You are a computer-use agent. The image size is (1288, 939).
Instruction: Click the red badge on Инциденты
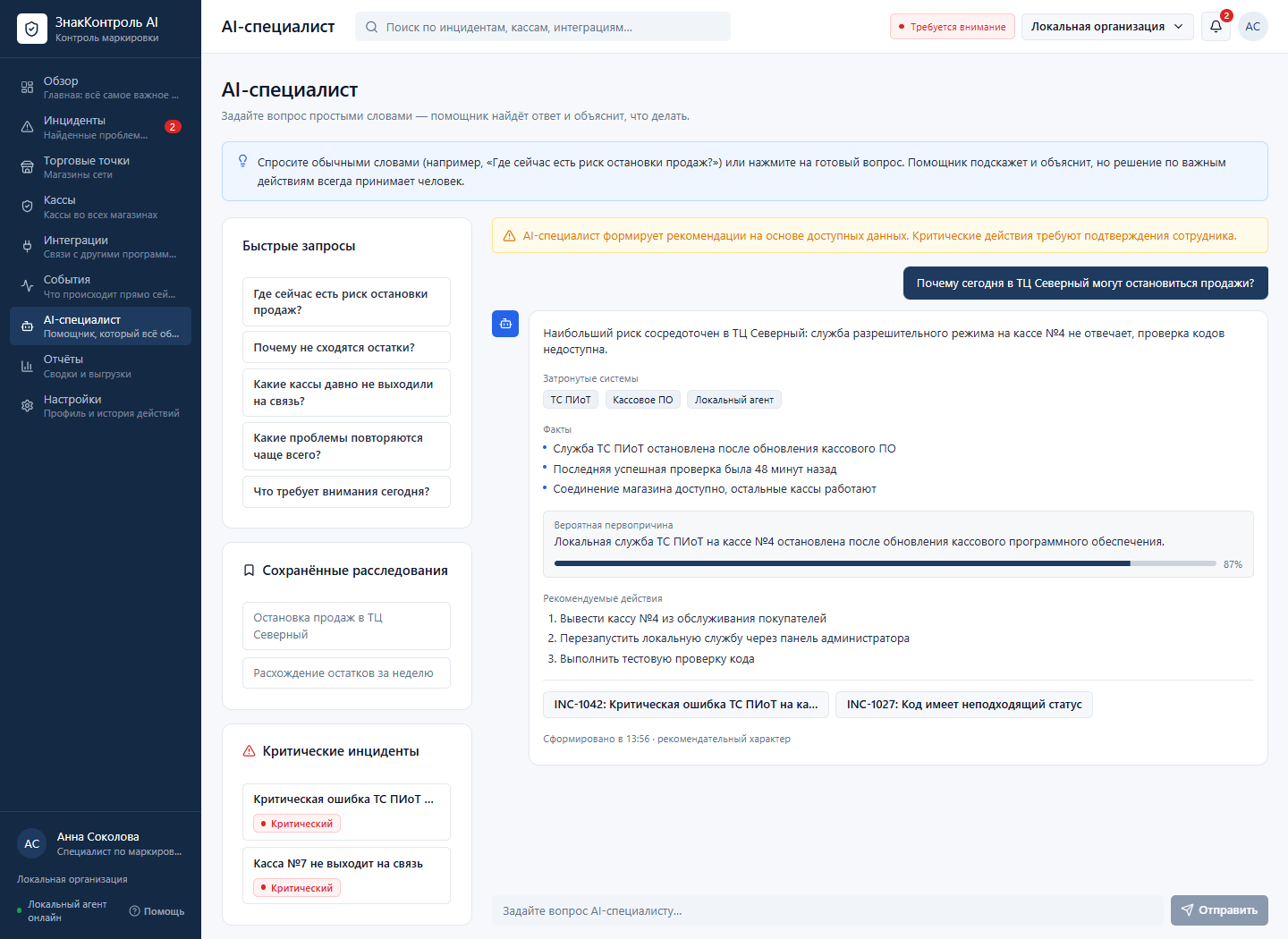[x=173, y=127]
